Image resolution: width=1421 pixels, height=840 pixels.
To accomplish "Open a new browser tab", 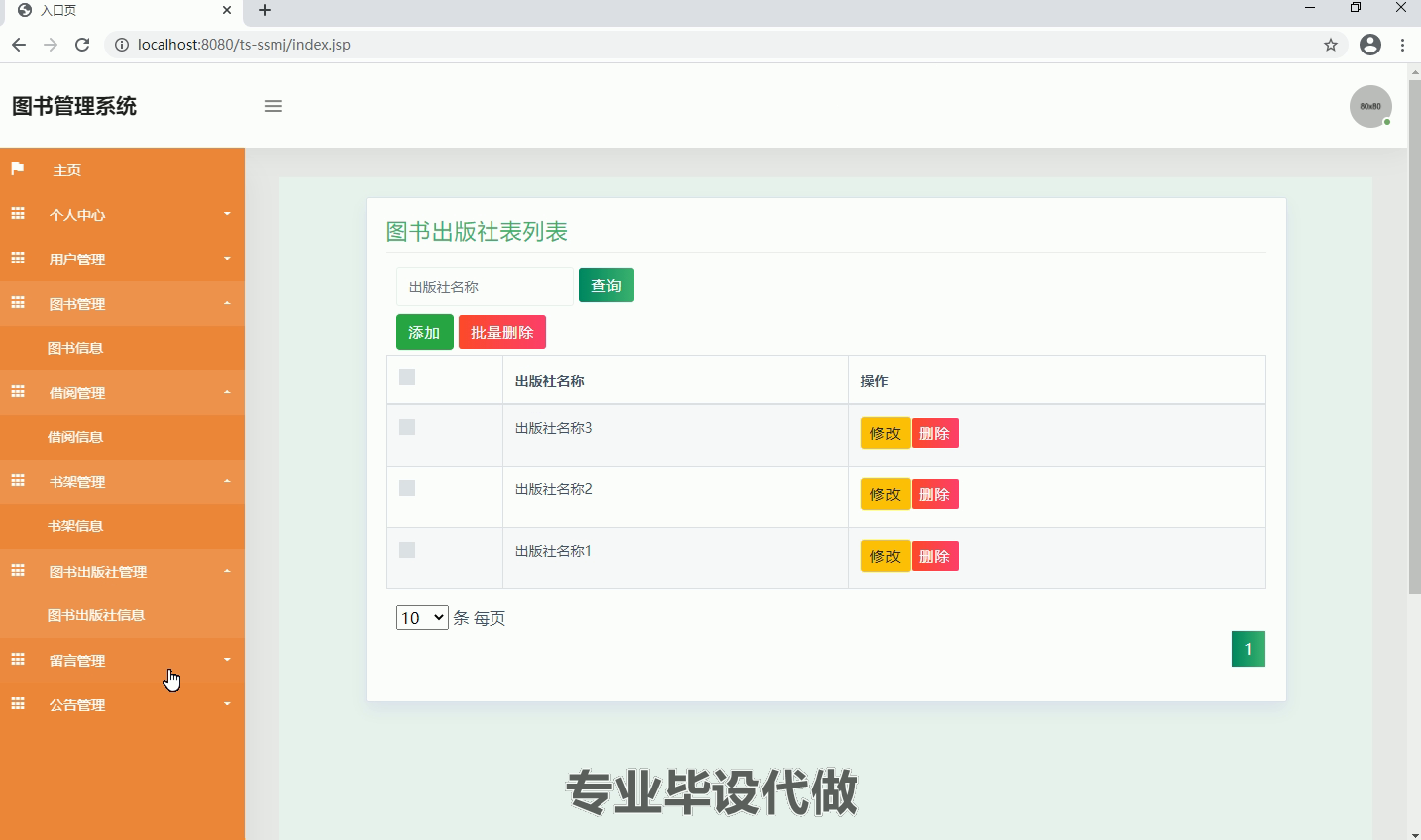I will (265, 10).
